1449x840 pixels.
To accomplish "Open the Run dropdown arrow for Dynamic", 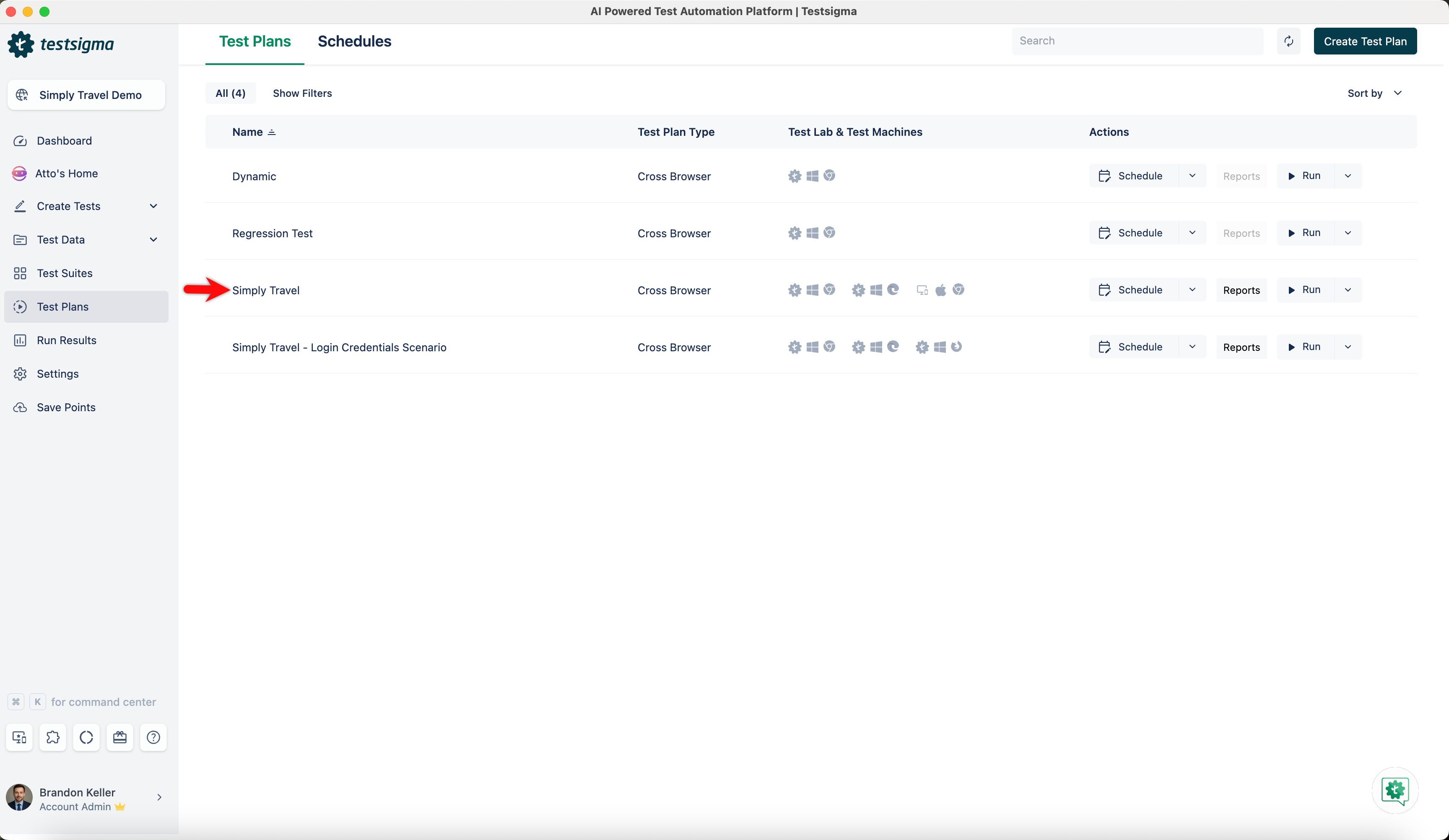I will [1348, 176].
